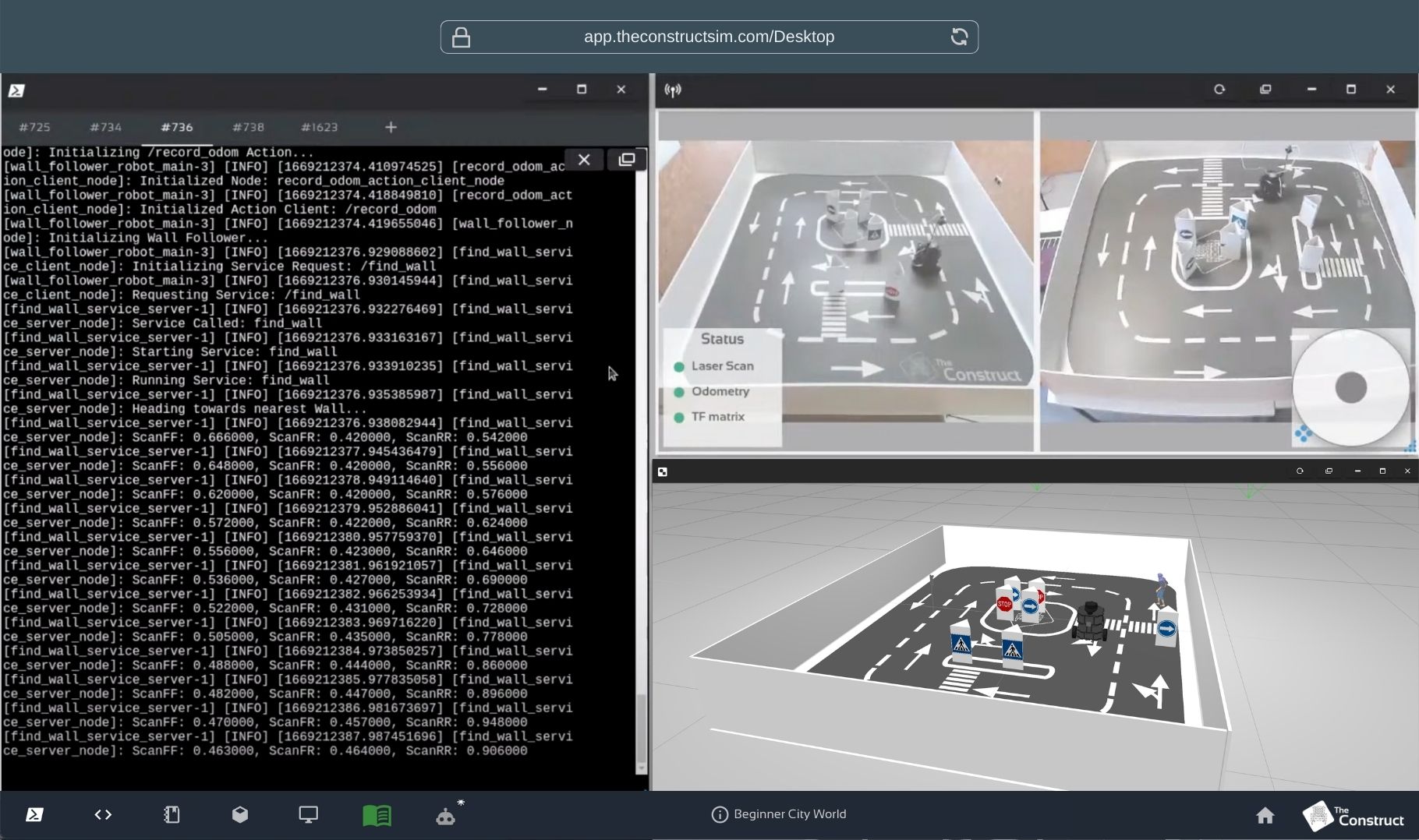Open the robot connection icon in toolbar
This screenshot has height=840, width=1419.
446,815
